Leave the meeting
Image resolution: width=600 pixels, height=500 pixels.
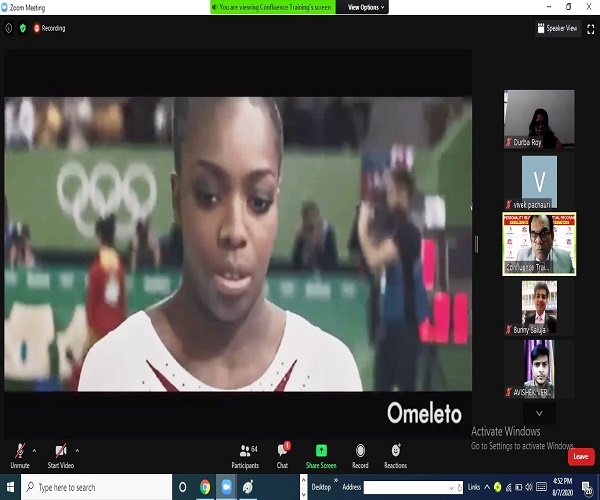pyautogui.click(x=581, y=456)
